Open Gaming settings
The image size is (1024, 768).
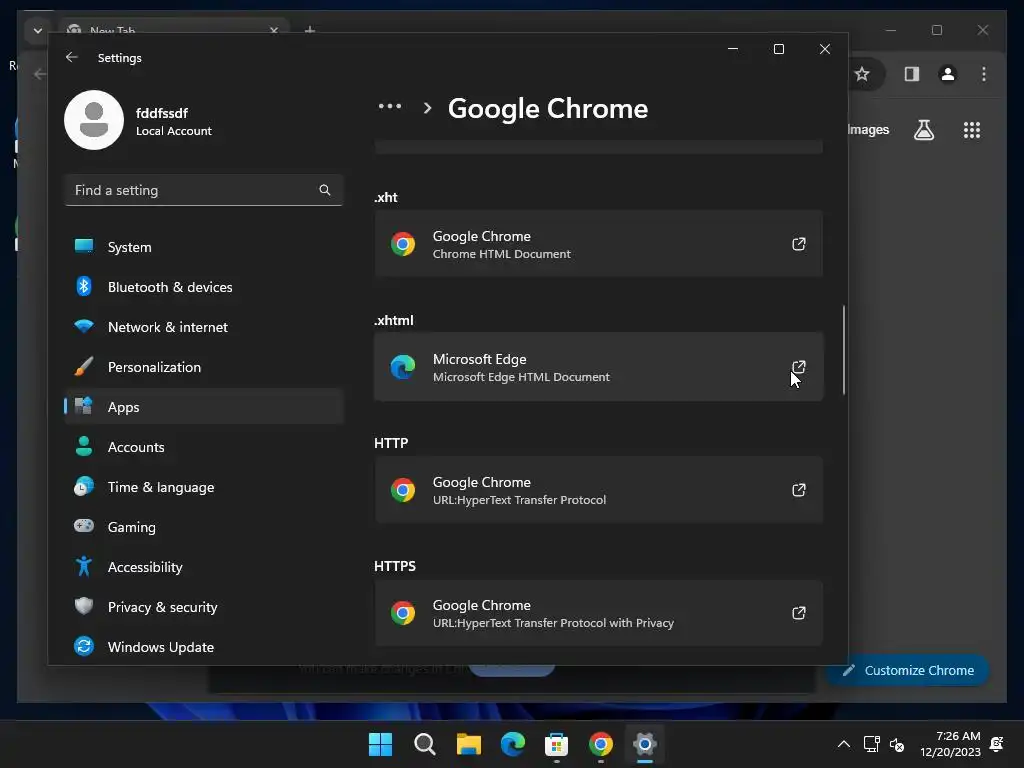[204, 527]
